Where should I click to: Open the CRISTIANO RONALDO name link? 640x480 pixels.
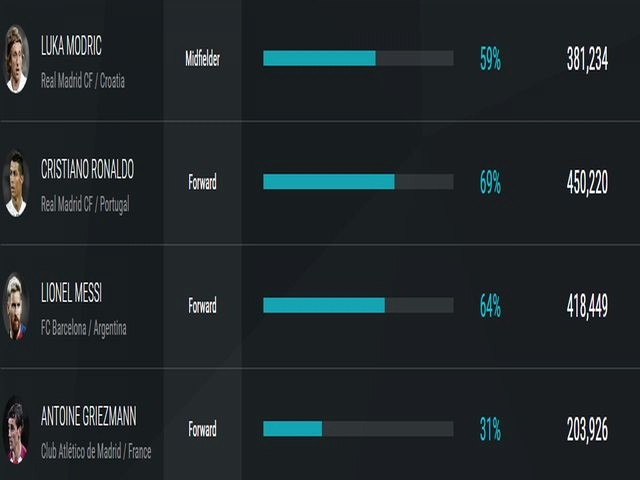click(87, 169)
